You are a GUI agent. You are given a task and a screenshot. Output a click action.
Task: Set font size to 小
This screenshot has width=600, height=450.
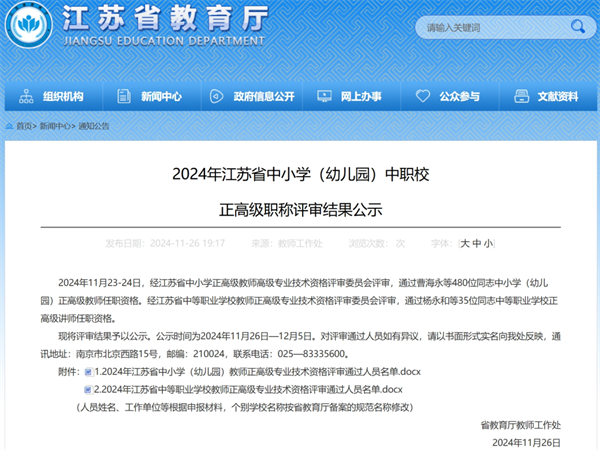(487, 243)
